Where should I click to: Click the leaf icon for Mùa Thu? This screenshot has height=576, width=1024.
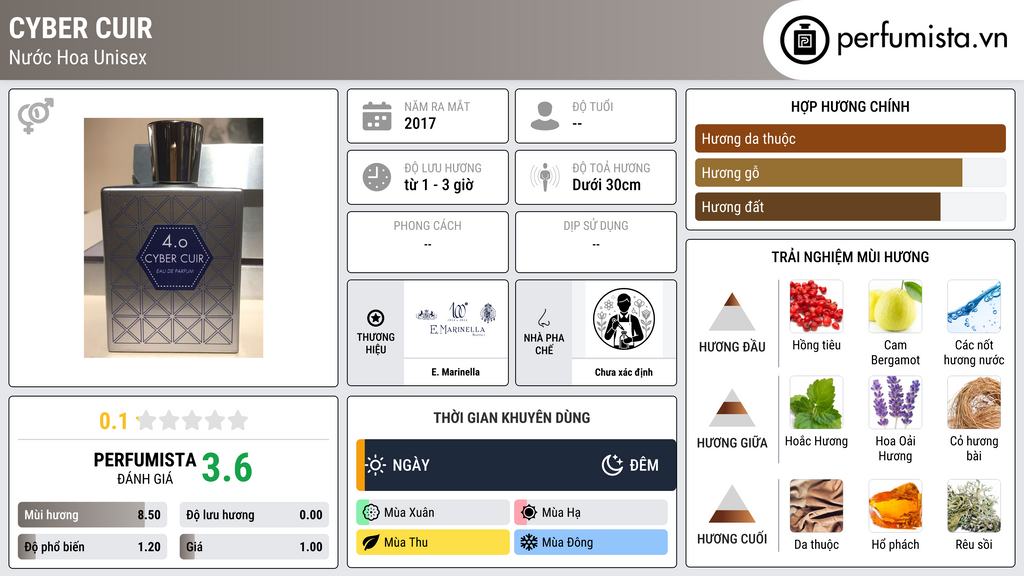[x=371, y=542]
